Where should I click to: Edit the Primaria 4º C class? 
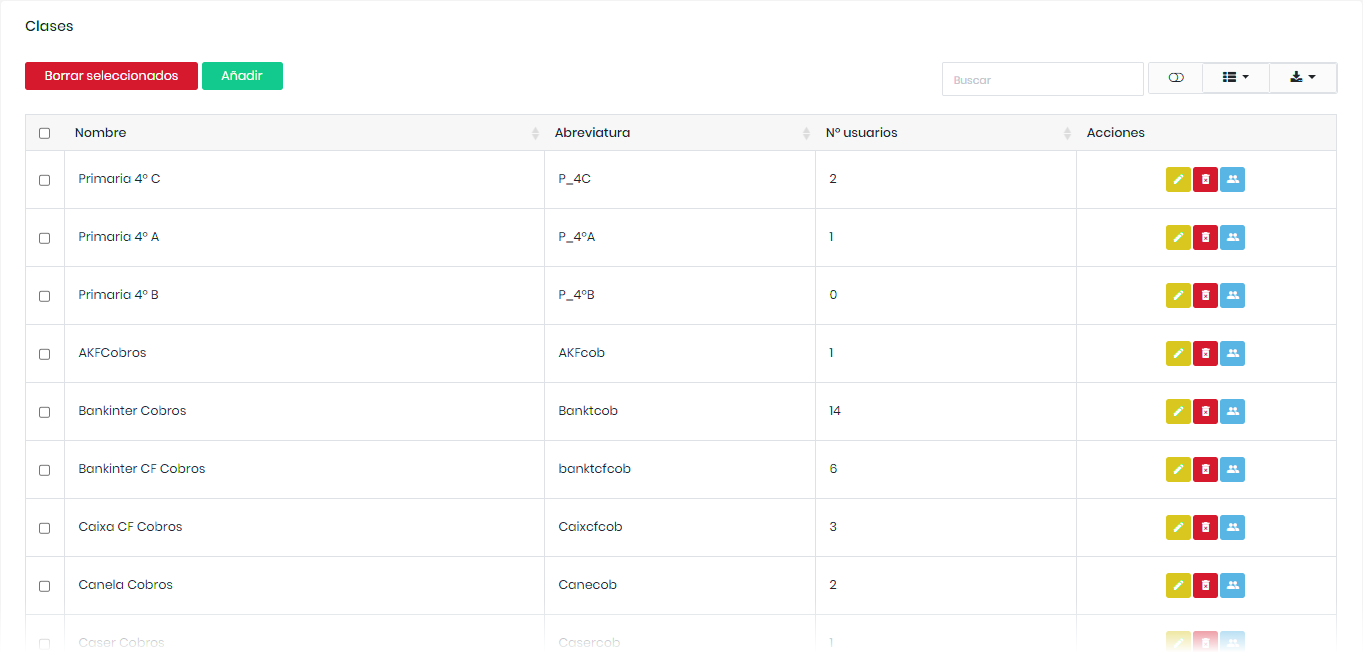[1178, 180]
